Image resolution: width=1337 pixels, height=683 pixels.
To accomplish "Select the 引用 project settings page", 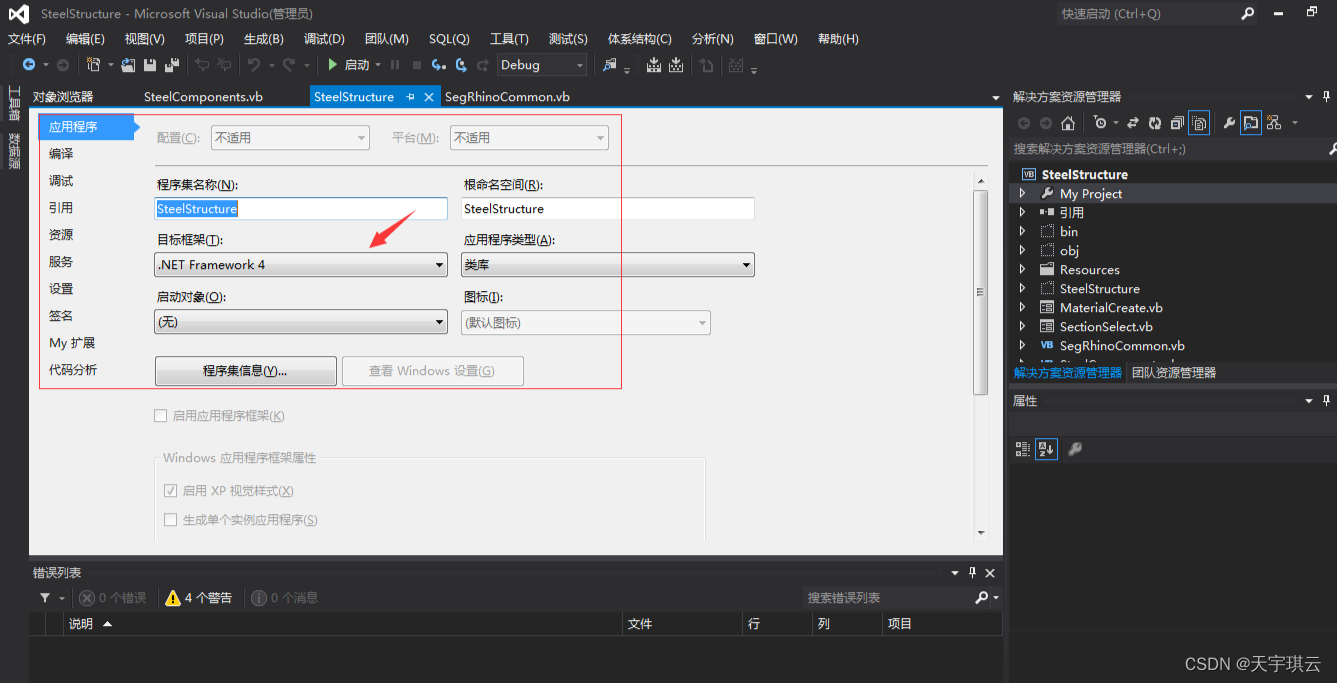I will point(61,208).
